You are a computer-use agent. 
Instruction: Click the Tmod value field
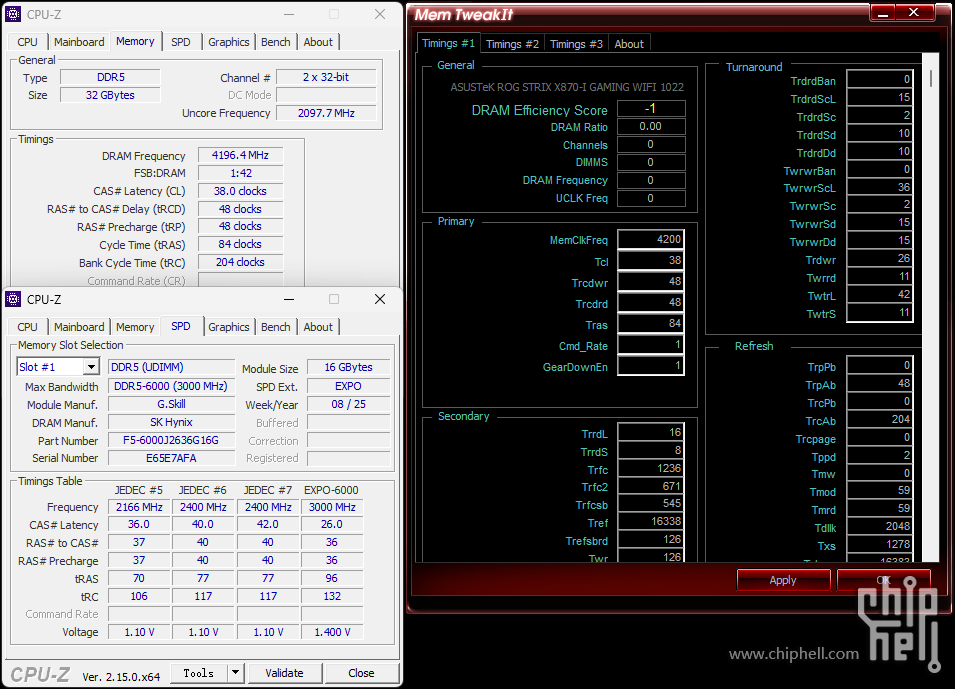click(x=879, y=491)
